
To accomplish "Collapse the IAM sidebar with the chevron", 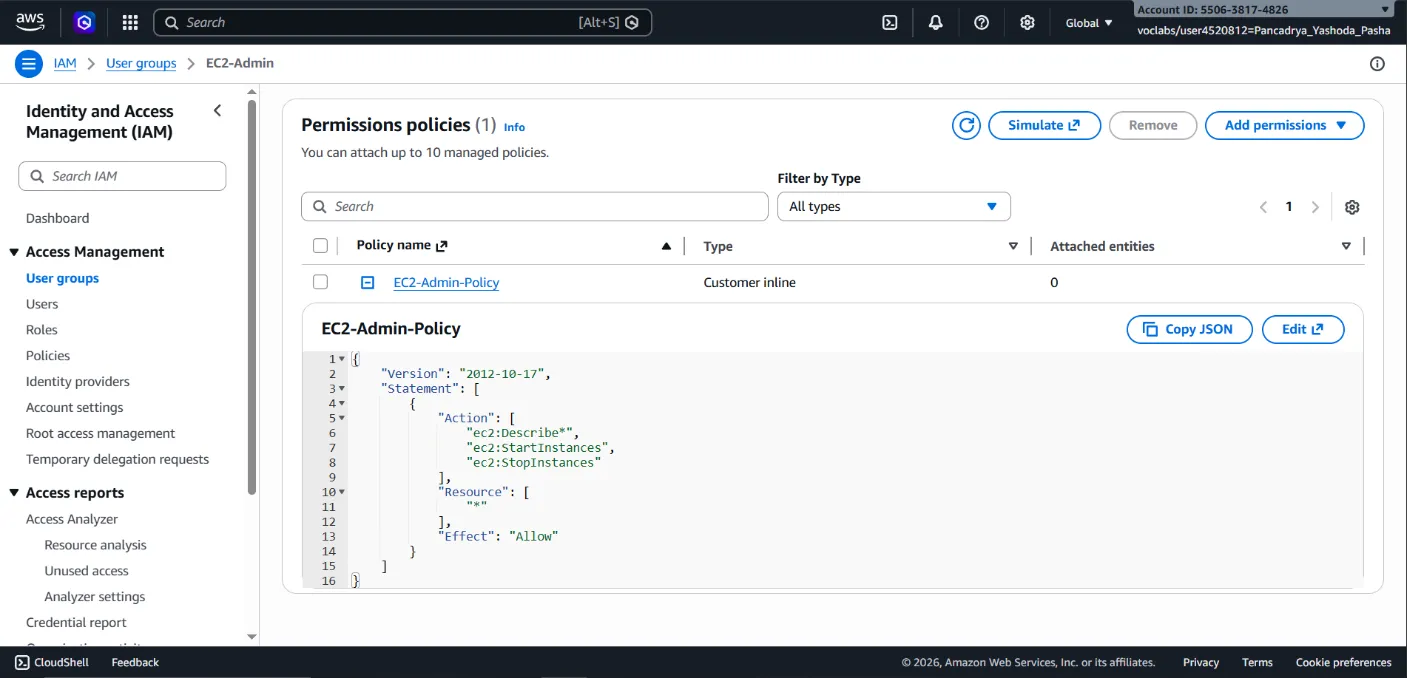I will coord(218,111).
